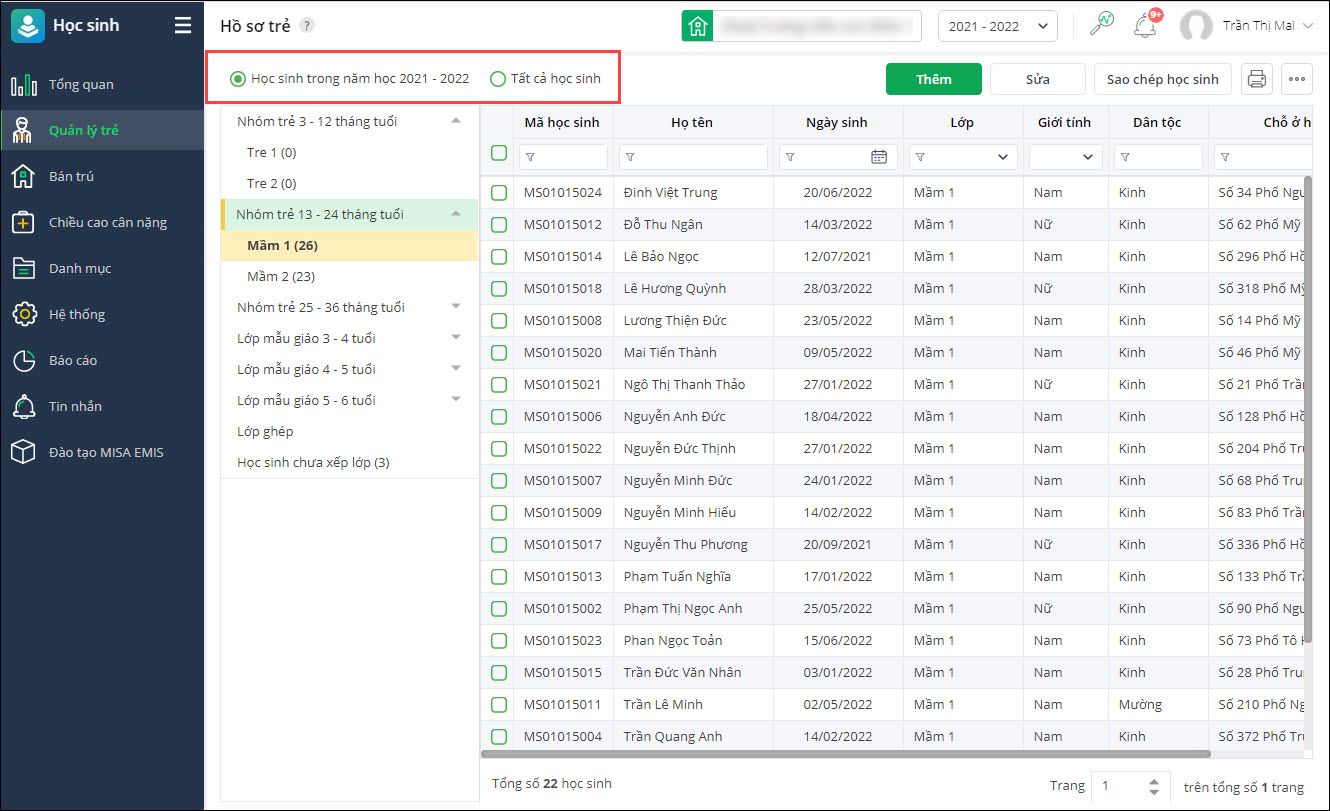Open the Ngày sinh calendar picker icon

tap(879, 157)
